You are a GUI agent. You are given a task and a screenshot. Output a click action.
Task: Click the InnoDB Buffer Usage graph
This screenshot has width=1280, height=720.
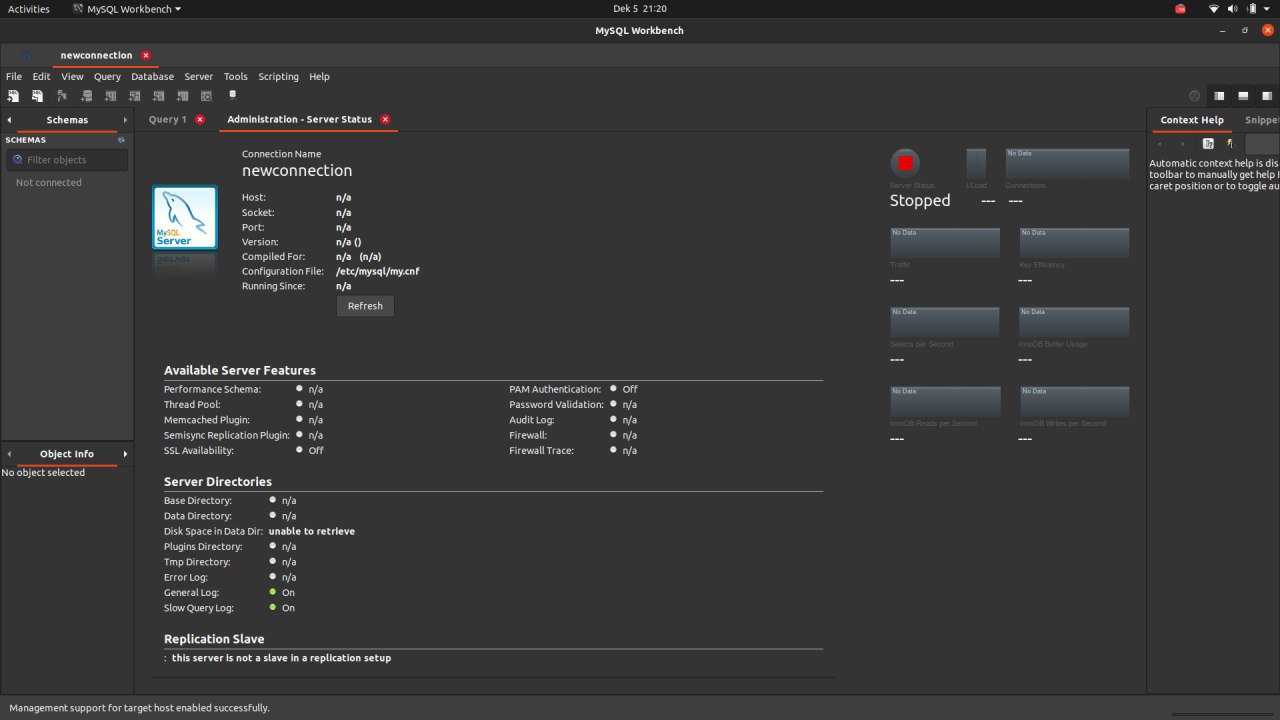pyautogui.click(x=1074, y=322)
